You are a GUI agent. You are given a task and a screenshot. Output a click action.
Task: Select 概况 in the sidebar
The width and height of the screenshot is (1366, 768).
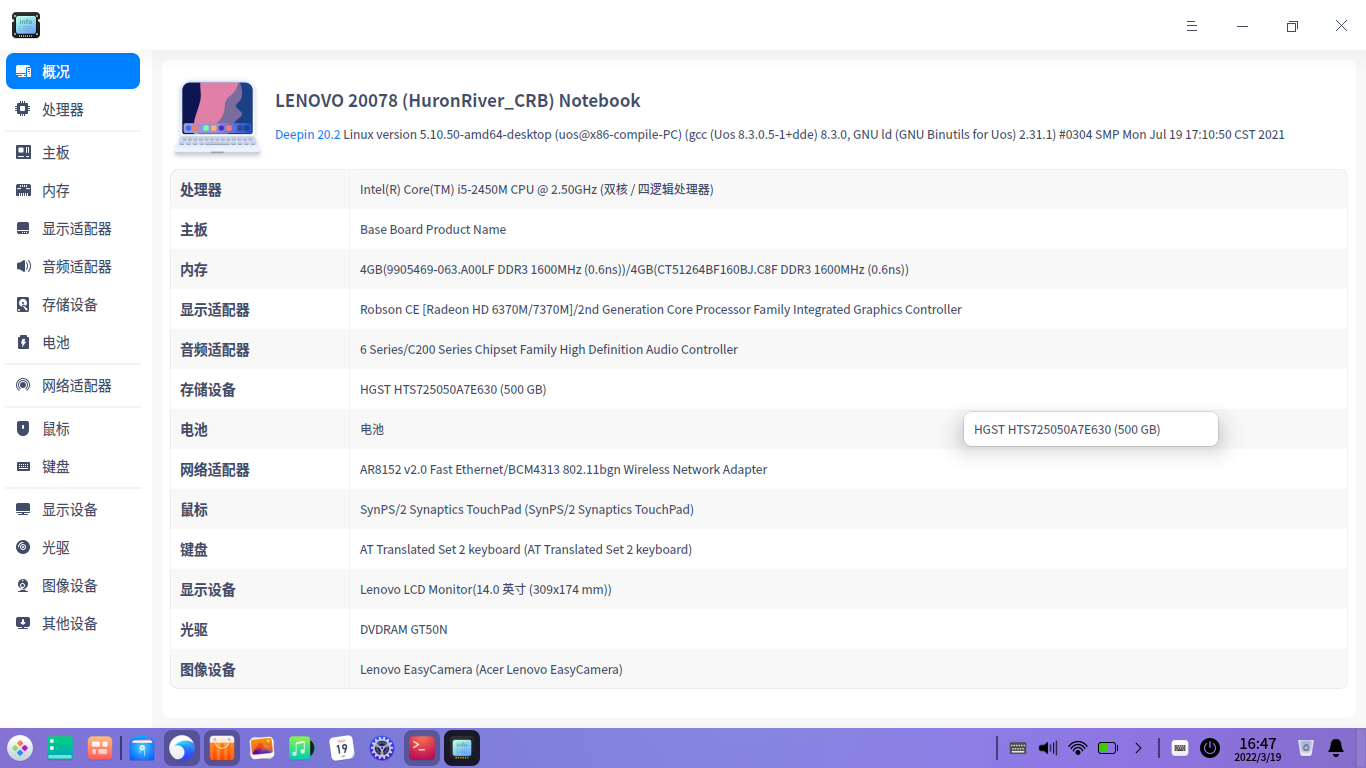click(73, 71)
